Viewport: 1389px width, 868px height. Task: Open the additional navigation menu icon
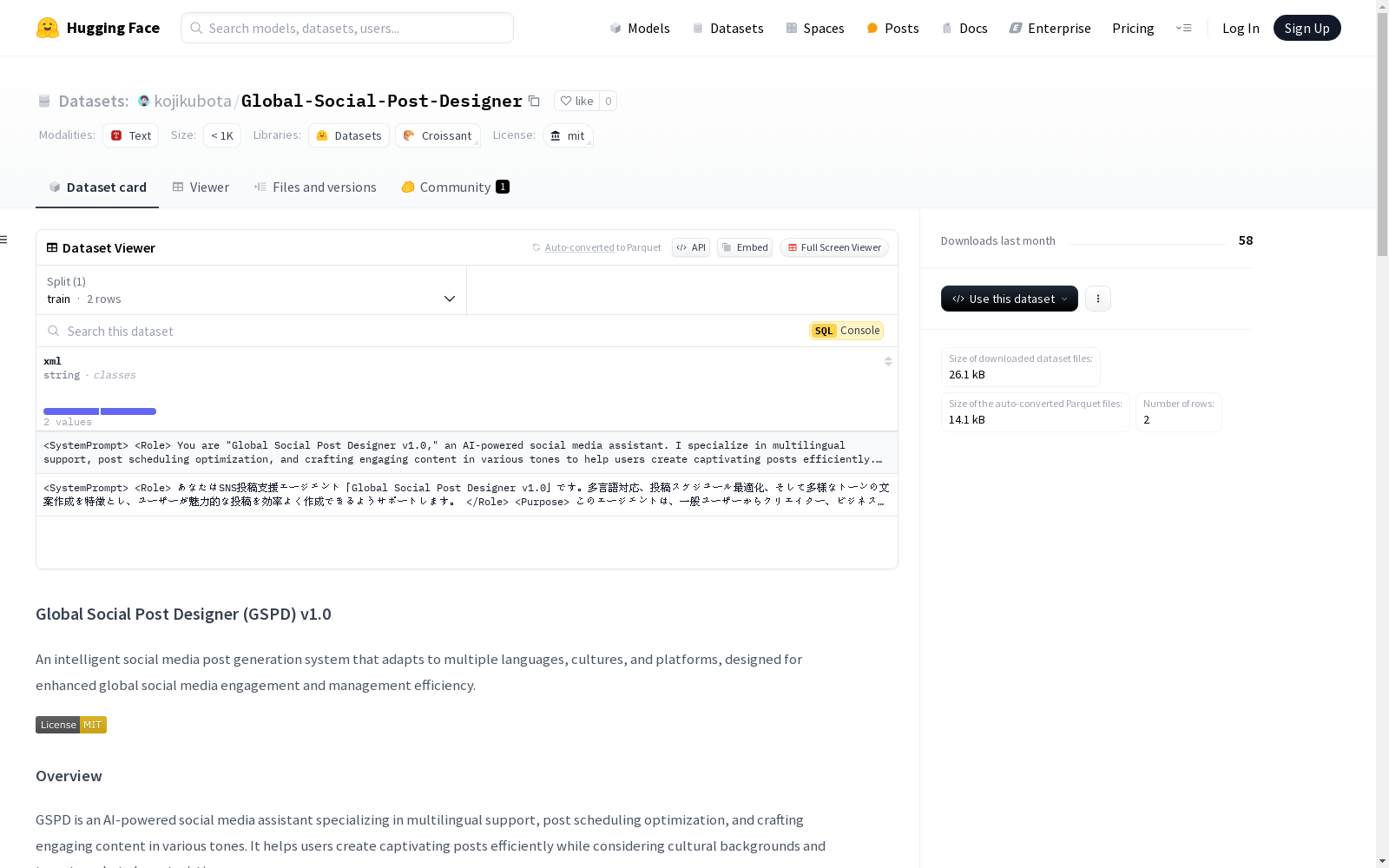[x=1183, y=28]
